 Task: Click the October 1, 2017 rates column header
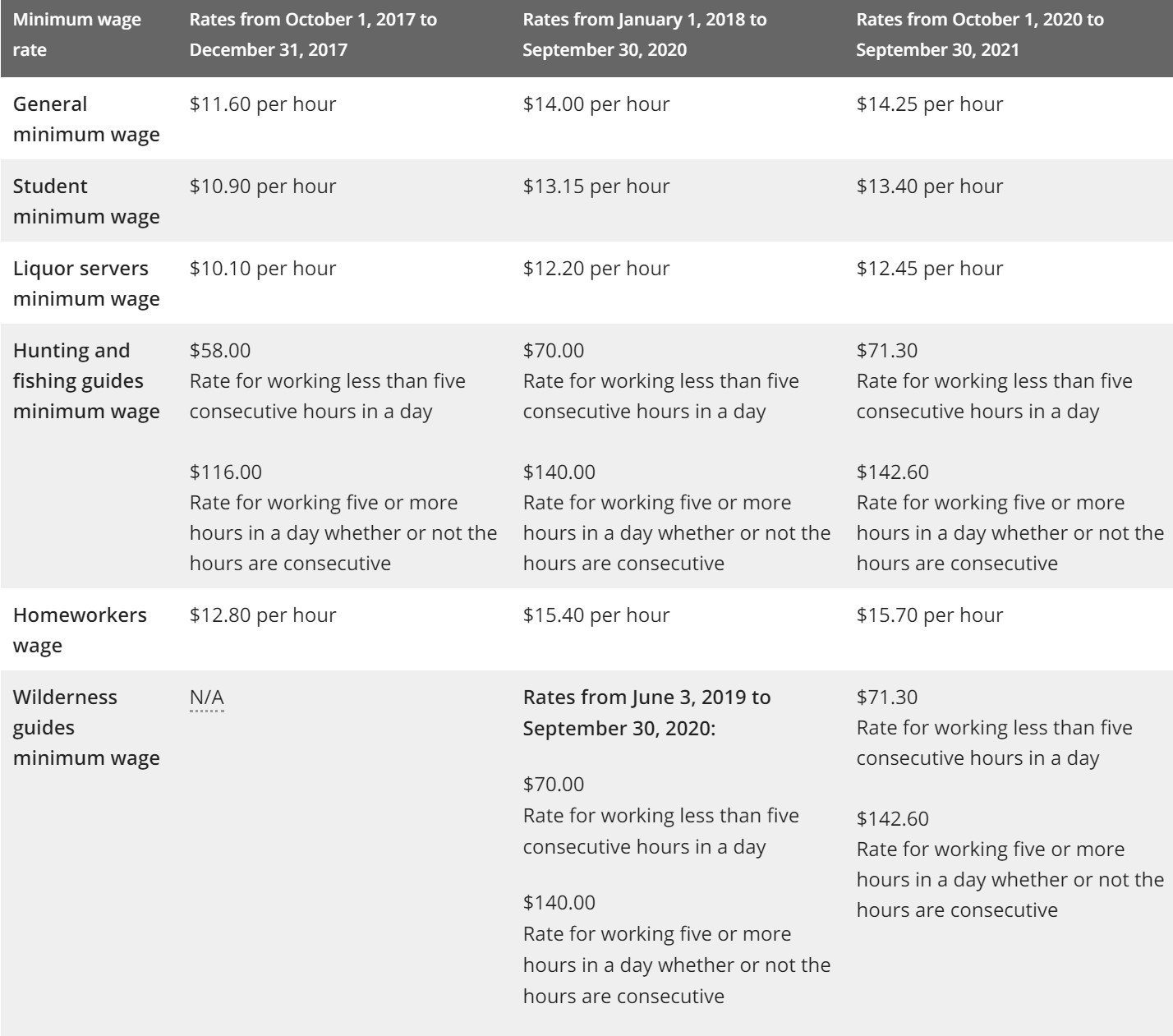point(313,35)
